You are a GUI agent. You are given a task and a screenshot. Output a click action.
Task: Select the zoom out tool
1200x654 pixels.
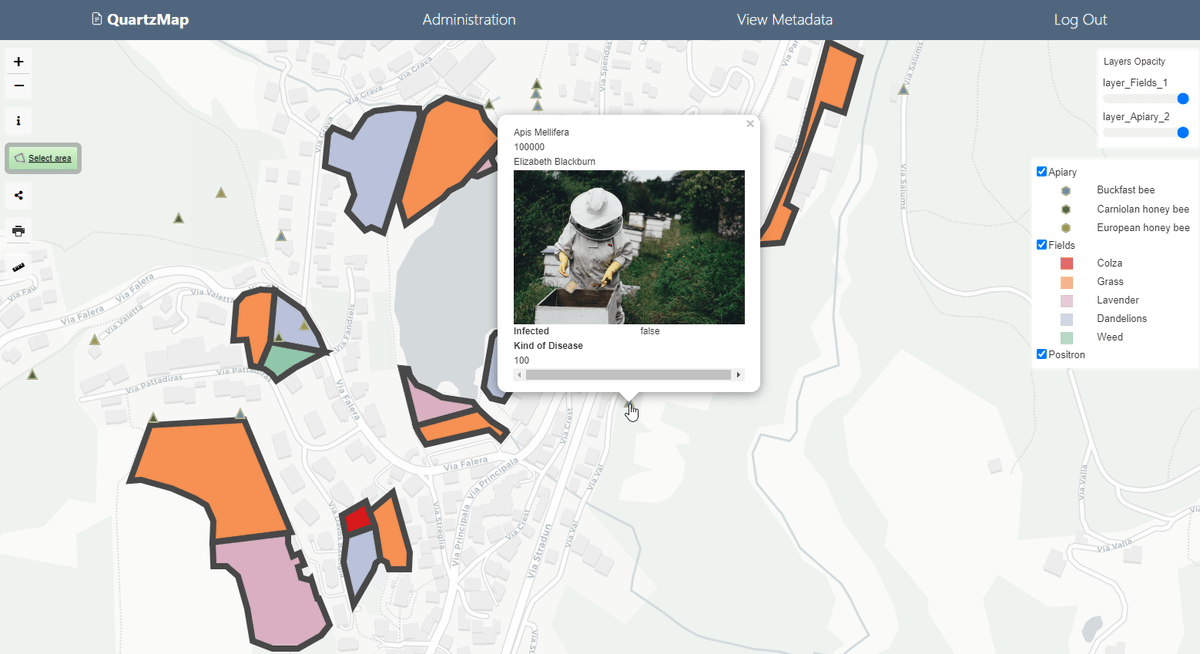(17, 86)
